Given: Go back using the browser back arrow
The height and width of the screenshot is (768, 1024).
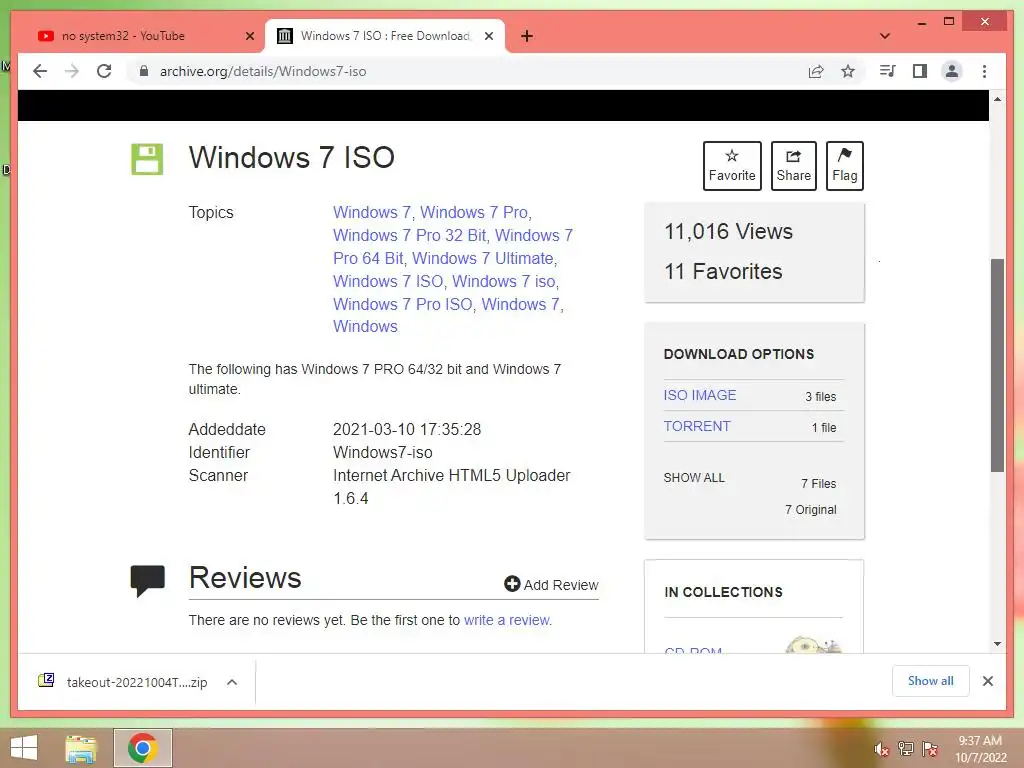Looking at the screenshot, I should pyautogui.click(x=40, y=71).
